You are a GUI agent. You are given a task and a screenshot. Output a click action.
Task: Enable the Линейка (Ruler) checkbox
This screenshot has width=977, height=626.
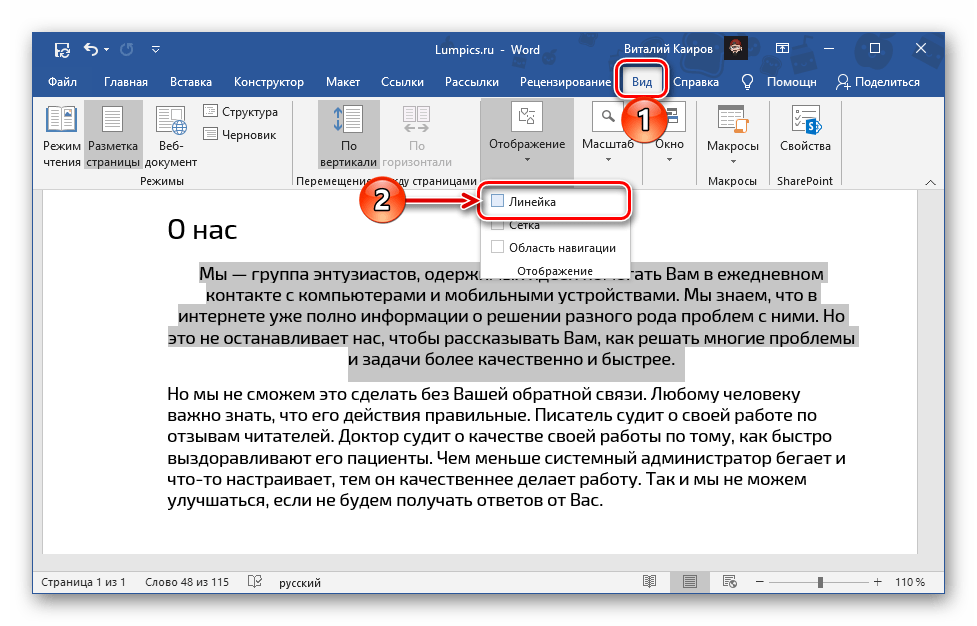498,202
